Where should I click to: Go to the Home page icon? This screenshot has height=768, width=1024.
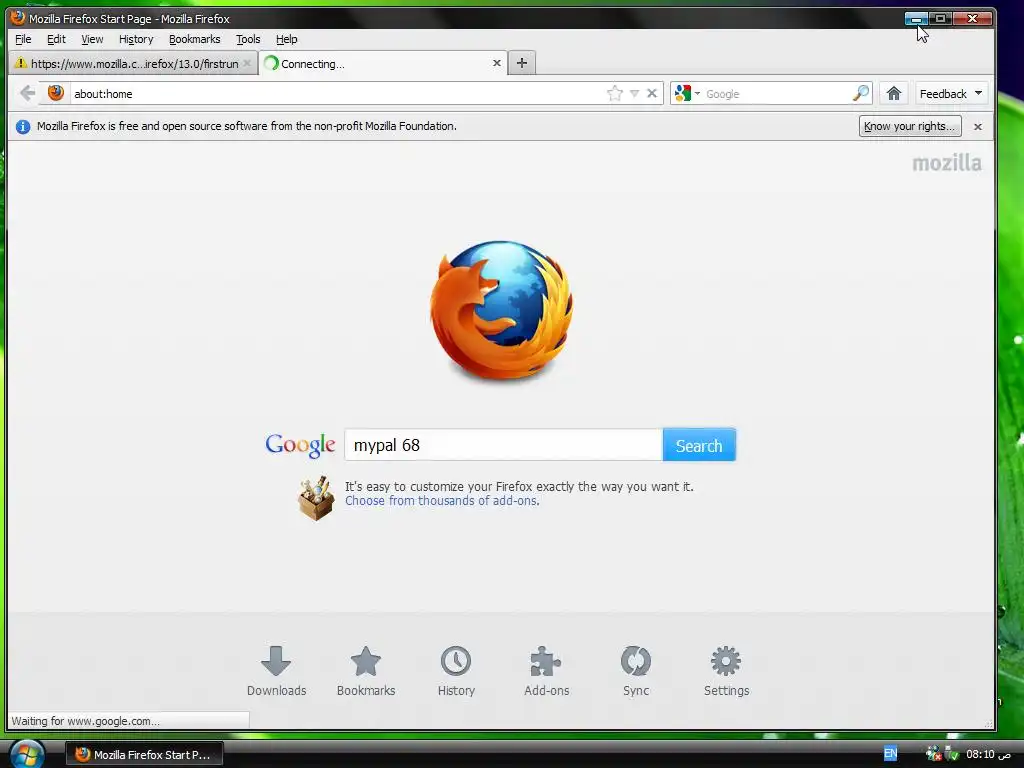click(894, 93)
